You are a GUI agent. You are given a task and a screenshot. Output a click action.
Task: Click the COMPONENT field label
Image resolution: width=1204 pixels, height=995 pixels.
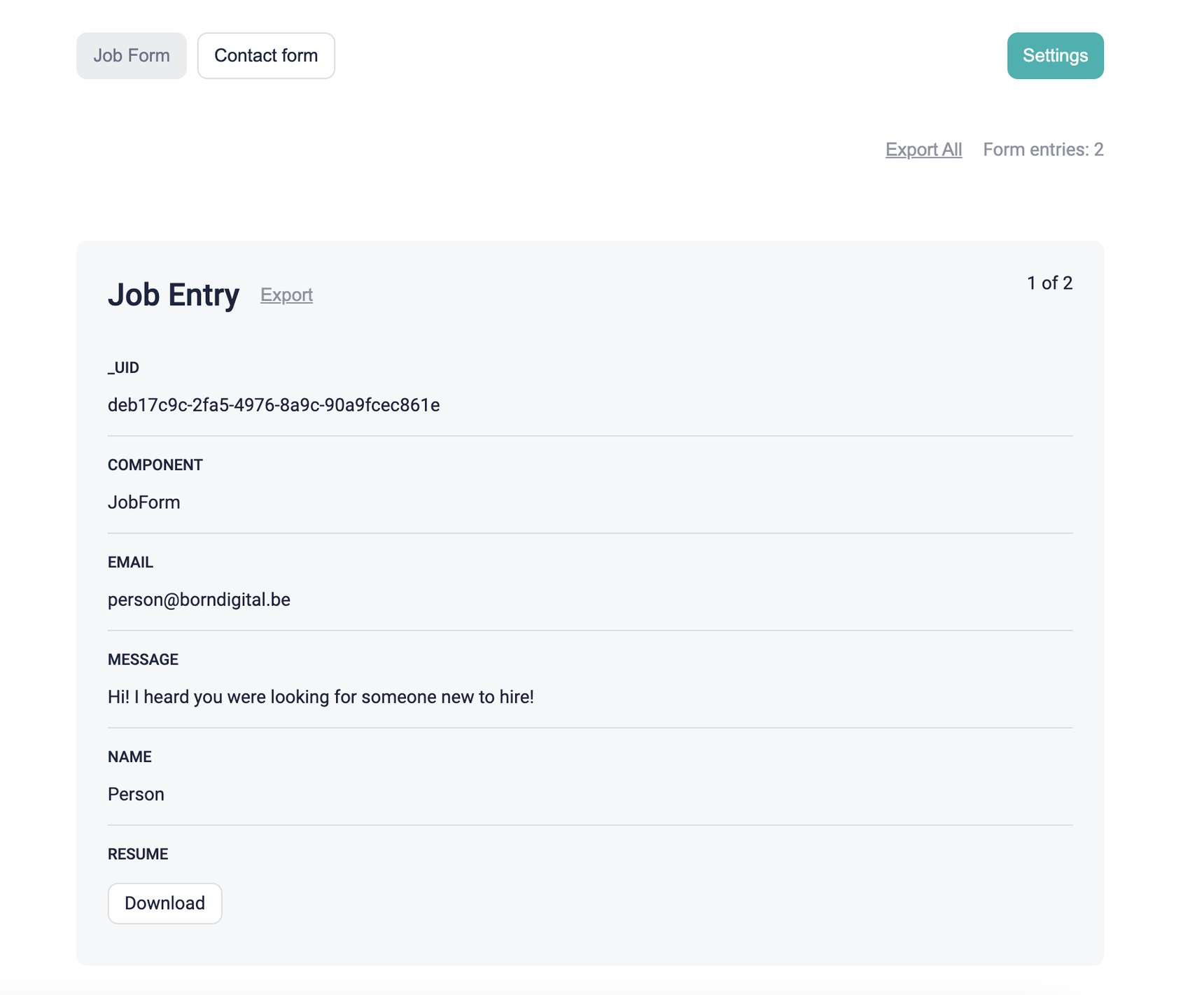pyautogui.click(x=155, y=465)
